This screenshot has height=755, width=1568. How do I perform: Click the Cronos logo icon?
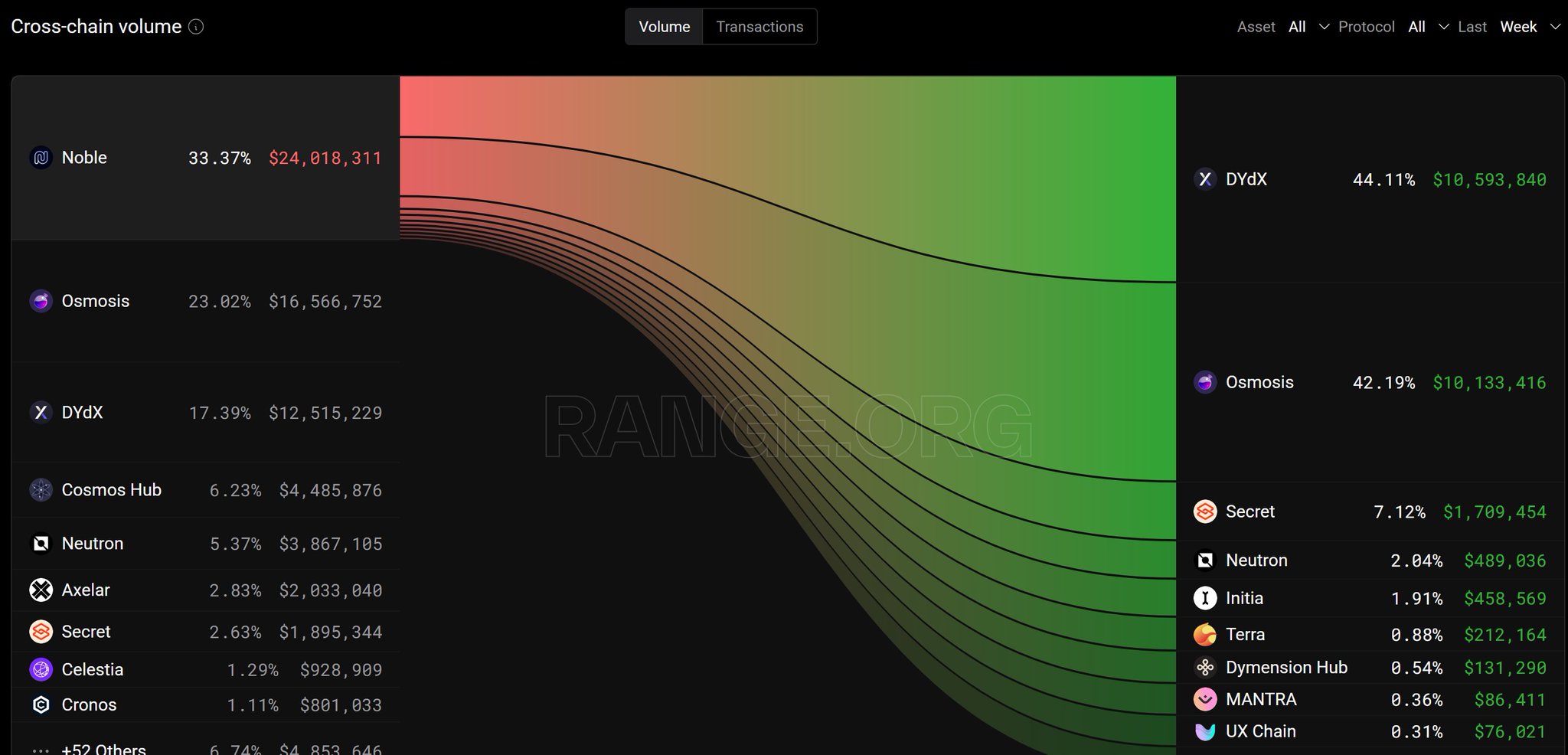click(x=41, y=704)
